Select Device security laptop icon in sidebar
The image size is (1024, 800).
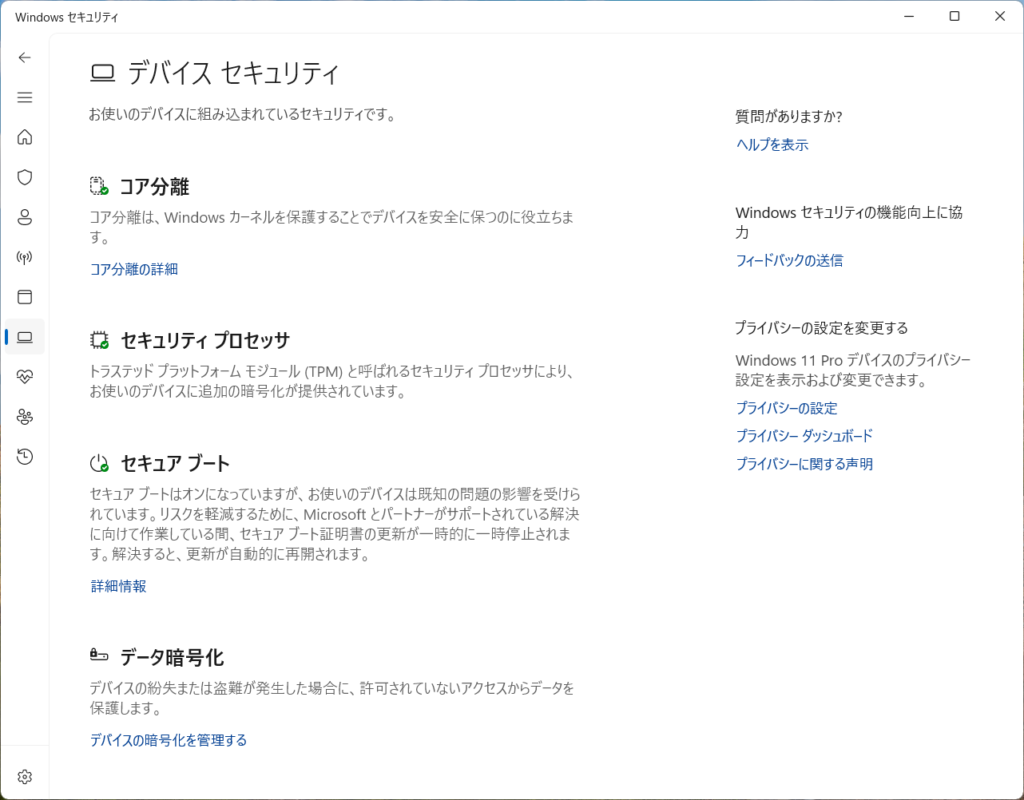point(25,337)
